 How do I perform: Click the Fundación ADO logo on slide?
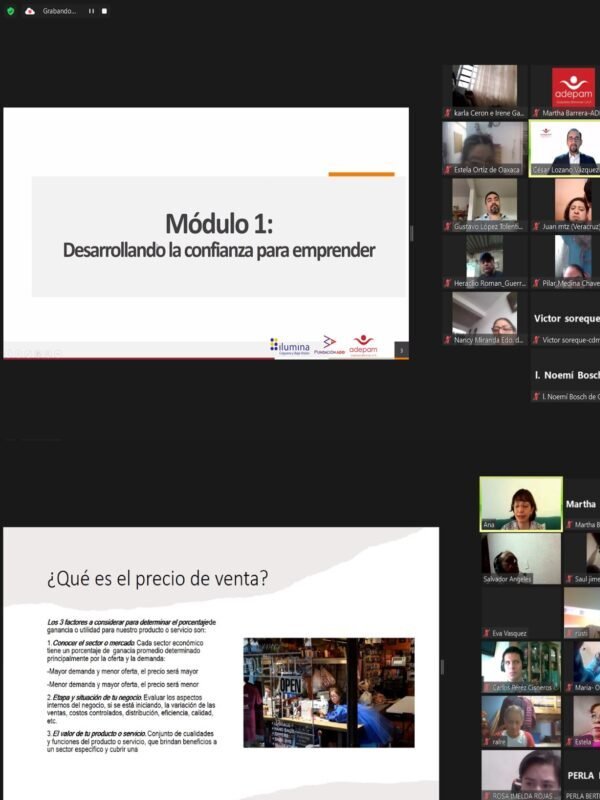pos(330,346)
